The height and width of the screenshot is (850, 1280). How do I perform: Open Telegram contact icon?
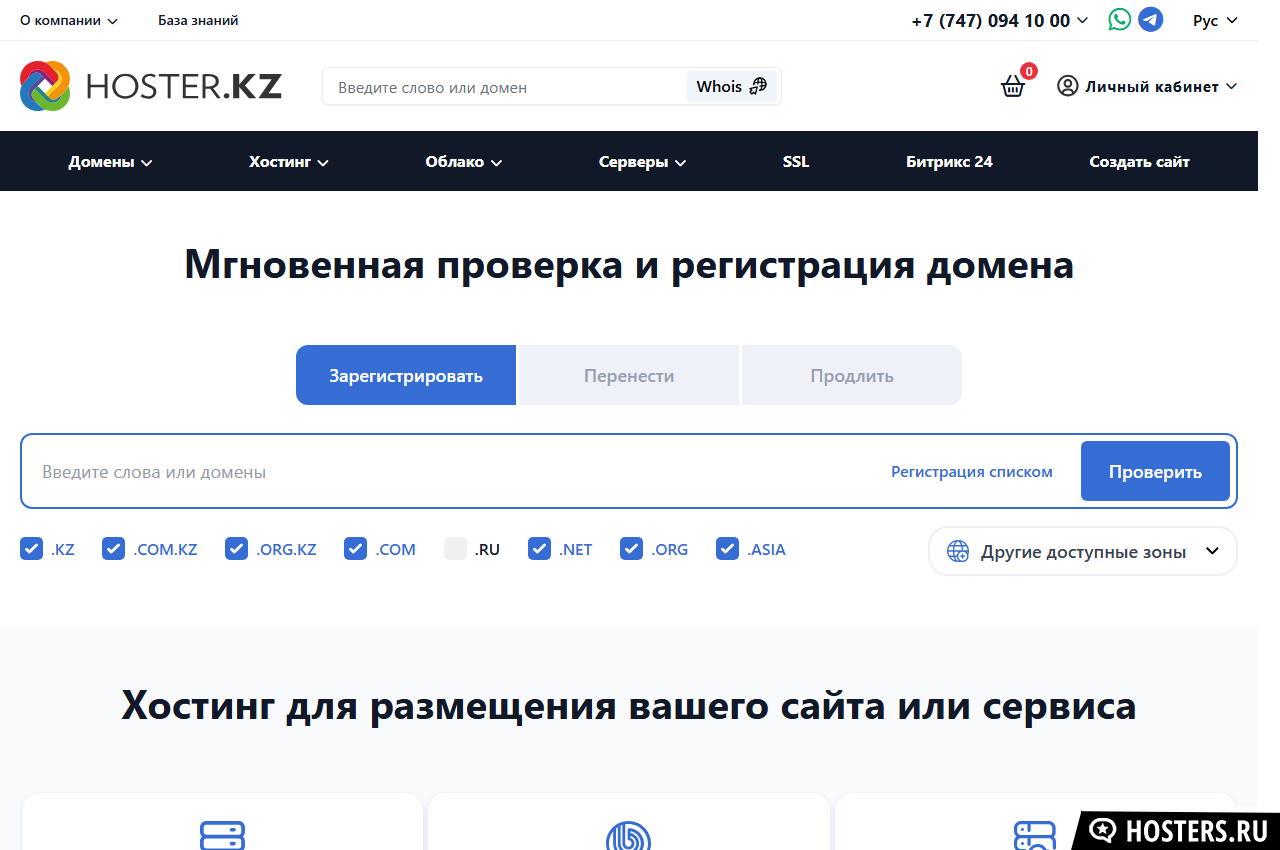[1151, 20]
